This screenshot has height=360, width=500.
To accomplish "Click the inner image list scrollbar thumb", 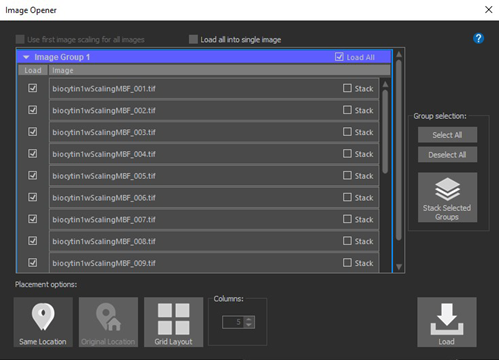I will coord(385,131).
